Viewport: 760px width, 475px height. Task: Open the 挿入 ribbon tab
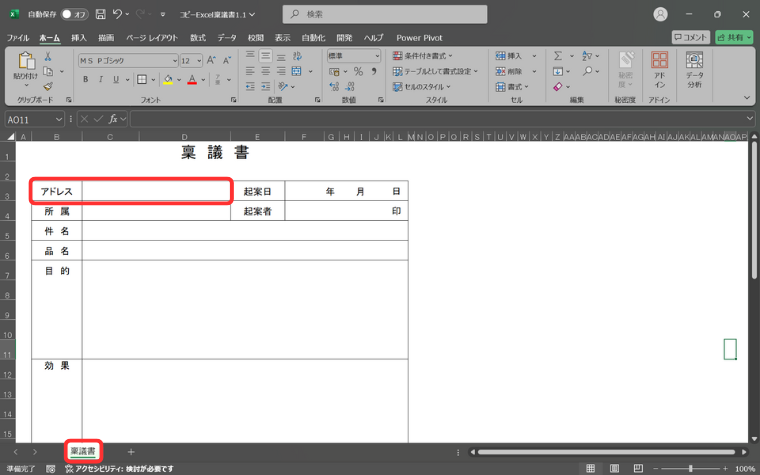pyautogui.click(x=79, y=37)
